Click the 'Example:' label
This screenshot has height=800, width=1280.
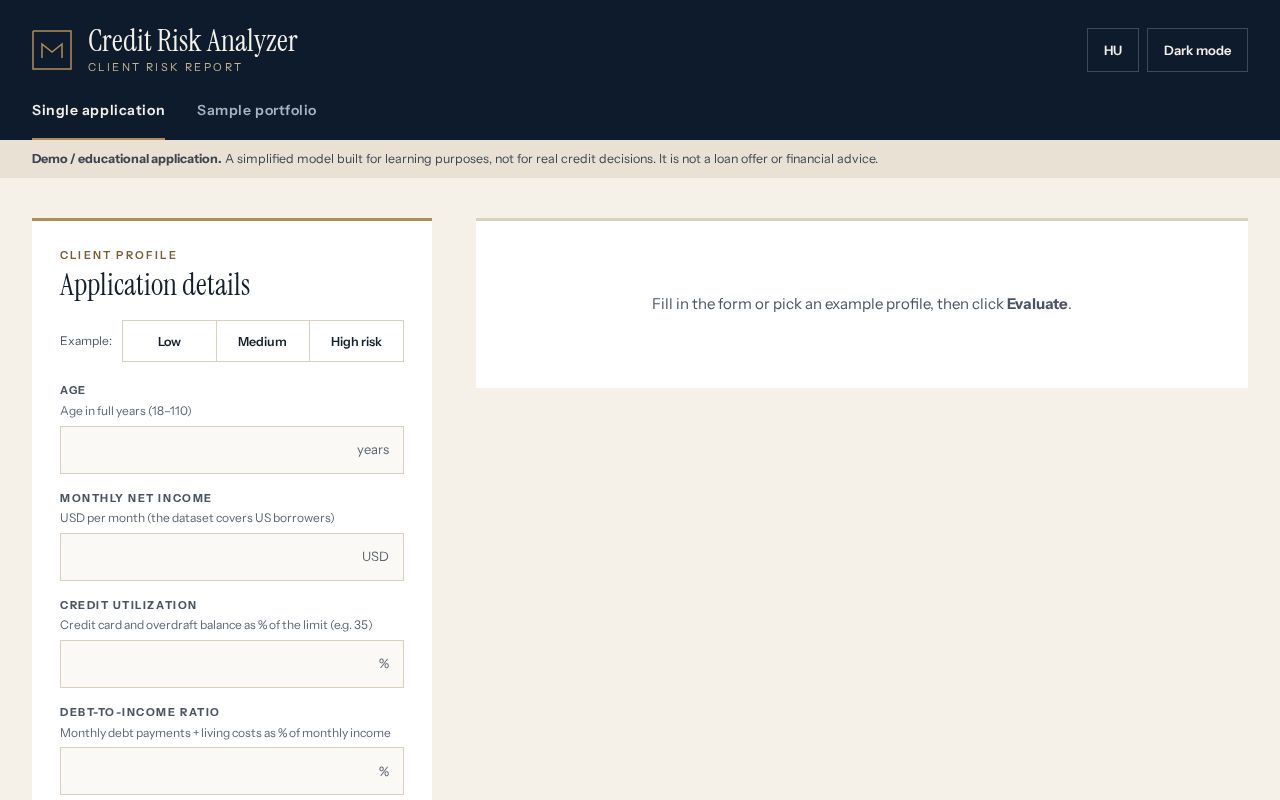(x=86, y=341)
